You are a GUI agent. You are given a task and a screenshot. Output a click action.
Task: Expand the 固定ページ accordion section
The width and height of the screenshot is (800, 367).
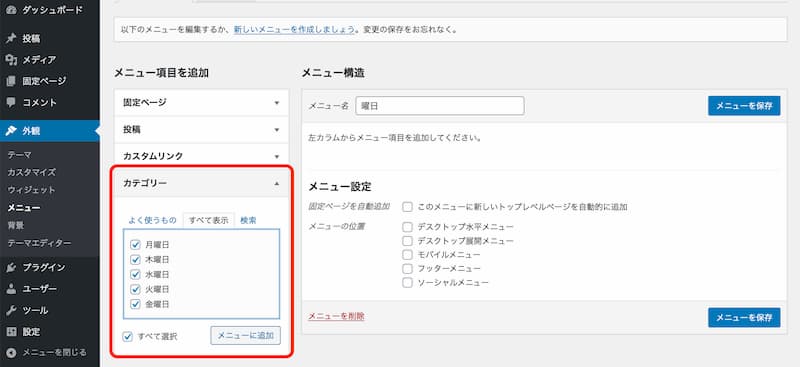[202, 103]
